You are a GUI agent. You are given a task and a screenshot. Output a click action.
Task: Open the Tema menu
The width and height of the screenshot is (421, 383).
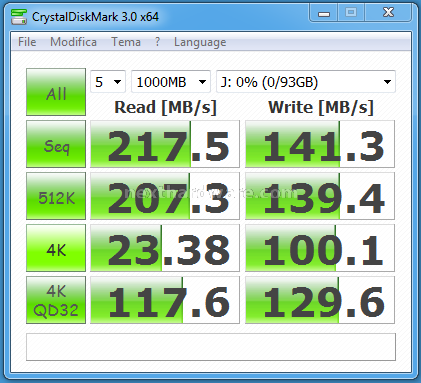(x=126, y=42)
